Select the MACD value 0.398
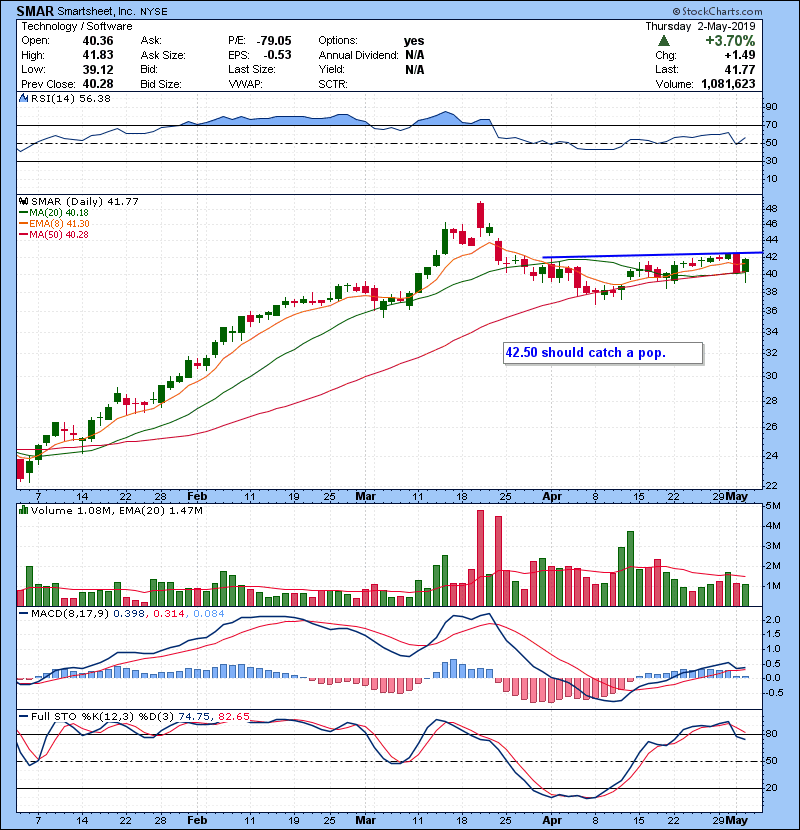The height and width of the screenshot is (830, 800). pyautogui.click(x=129, y=614)
